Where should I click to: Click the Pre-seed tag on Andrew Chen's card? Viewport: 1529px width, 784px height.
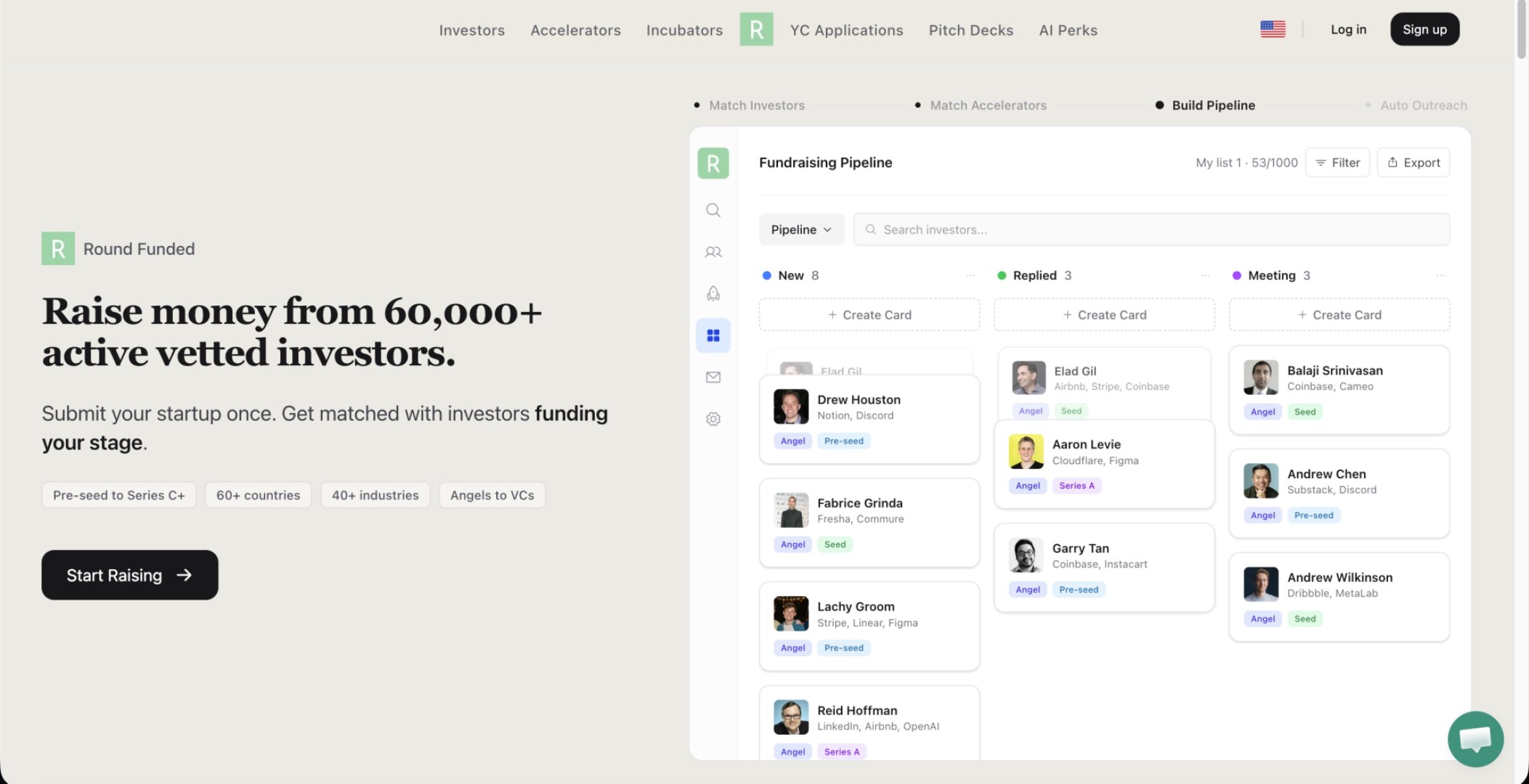[1313, 515]
